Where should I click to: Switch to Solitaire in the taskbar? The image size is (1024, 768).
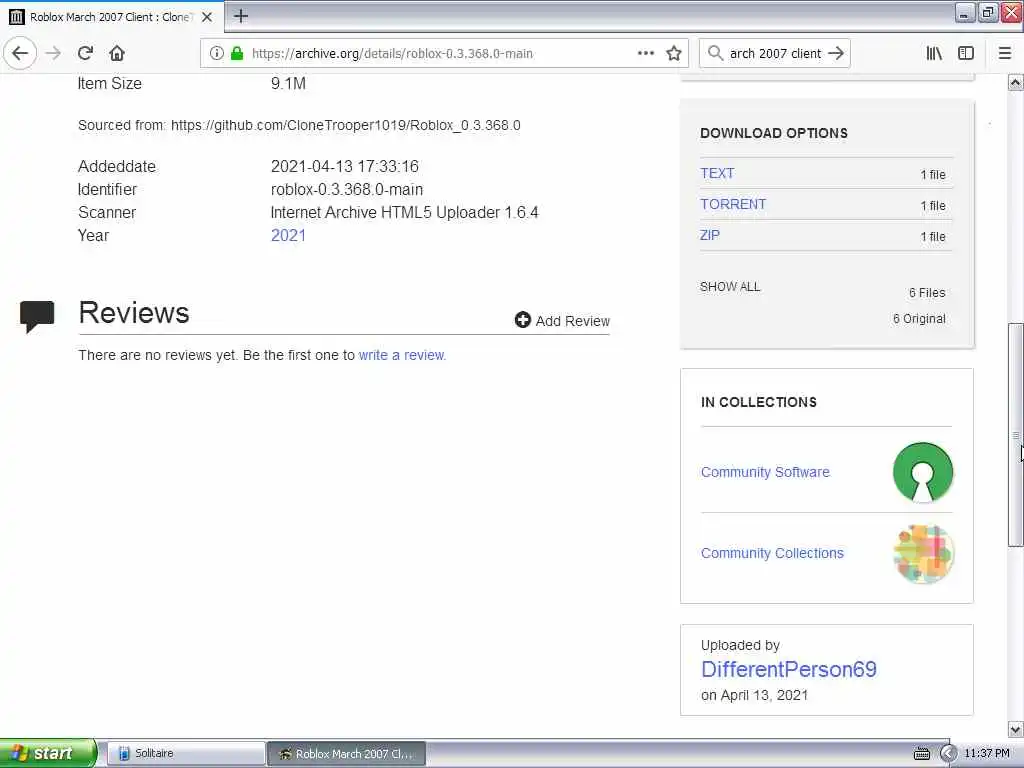185,754
